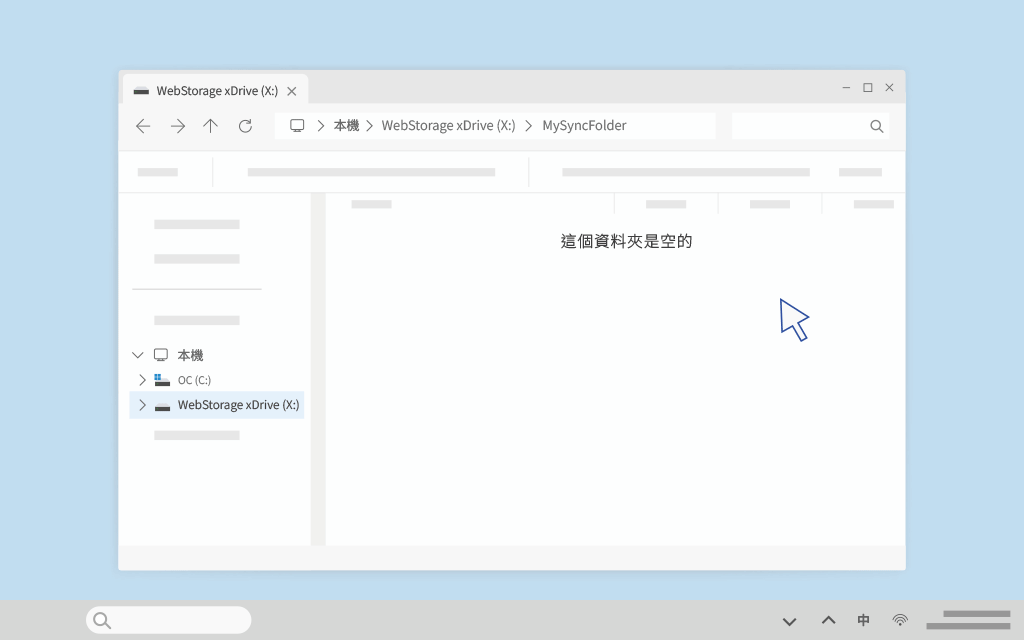The image size is (1024, 640).
Task: Click the search magnifier in Explorer
Action: (876, 126)
